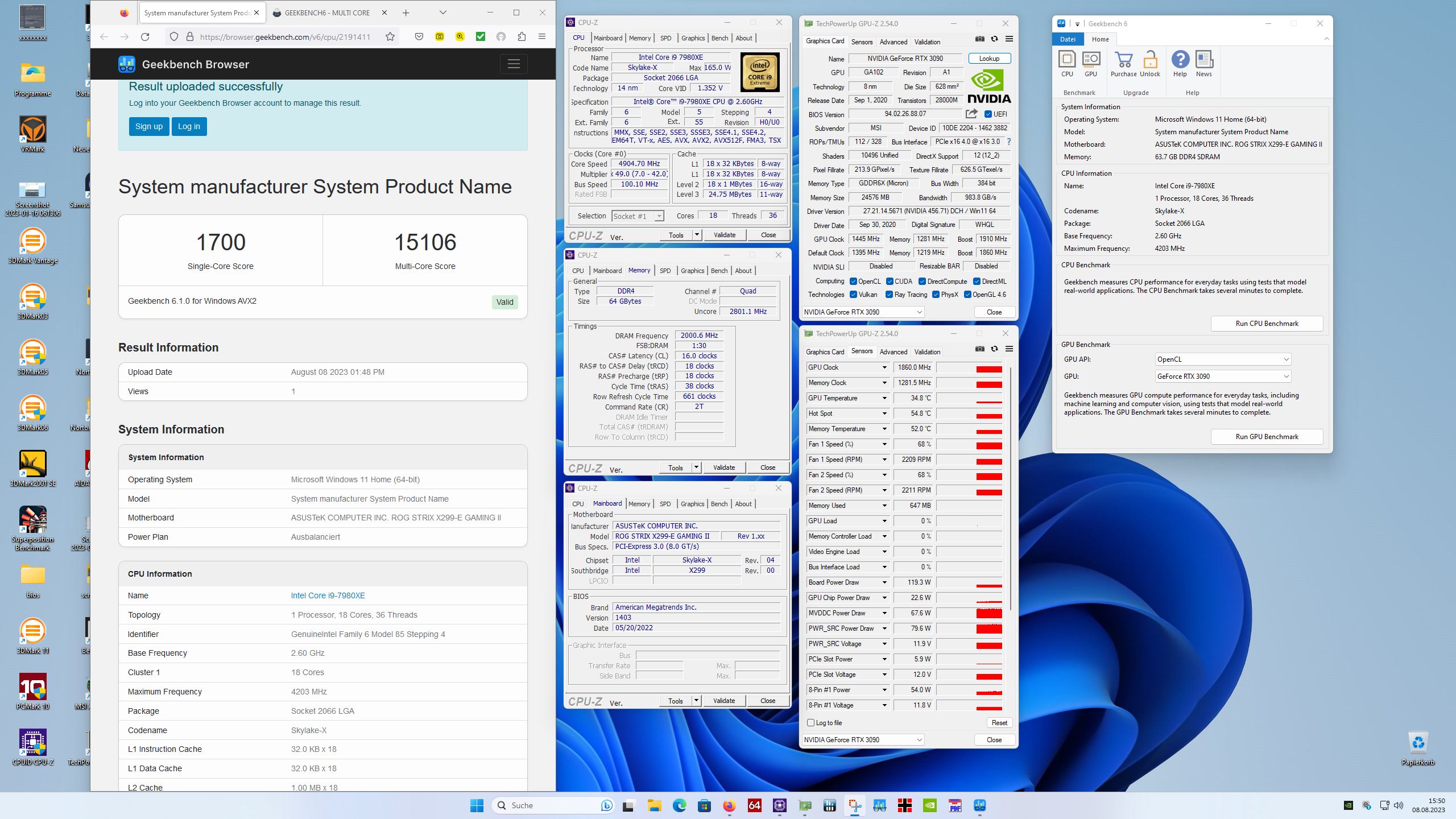Toggle the Vulkan checkbox in GPU-Z
The height and width of the screenshot is (819, 1456).
click(x=854, y=295)
